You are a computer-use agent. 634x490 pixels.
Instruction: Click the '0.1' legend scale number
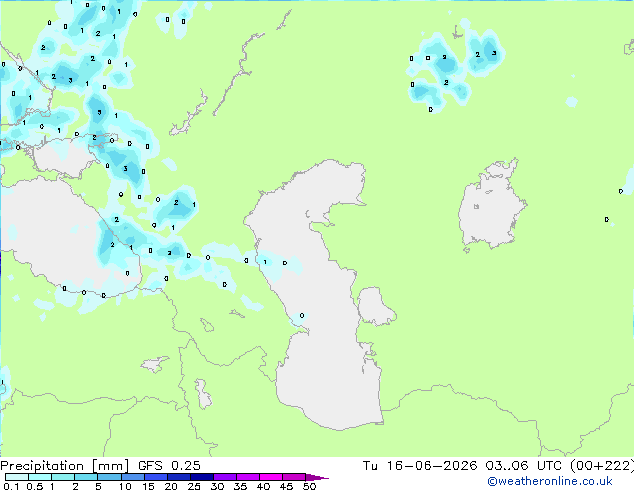(x=11, y=486)
